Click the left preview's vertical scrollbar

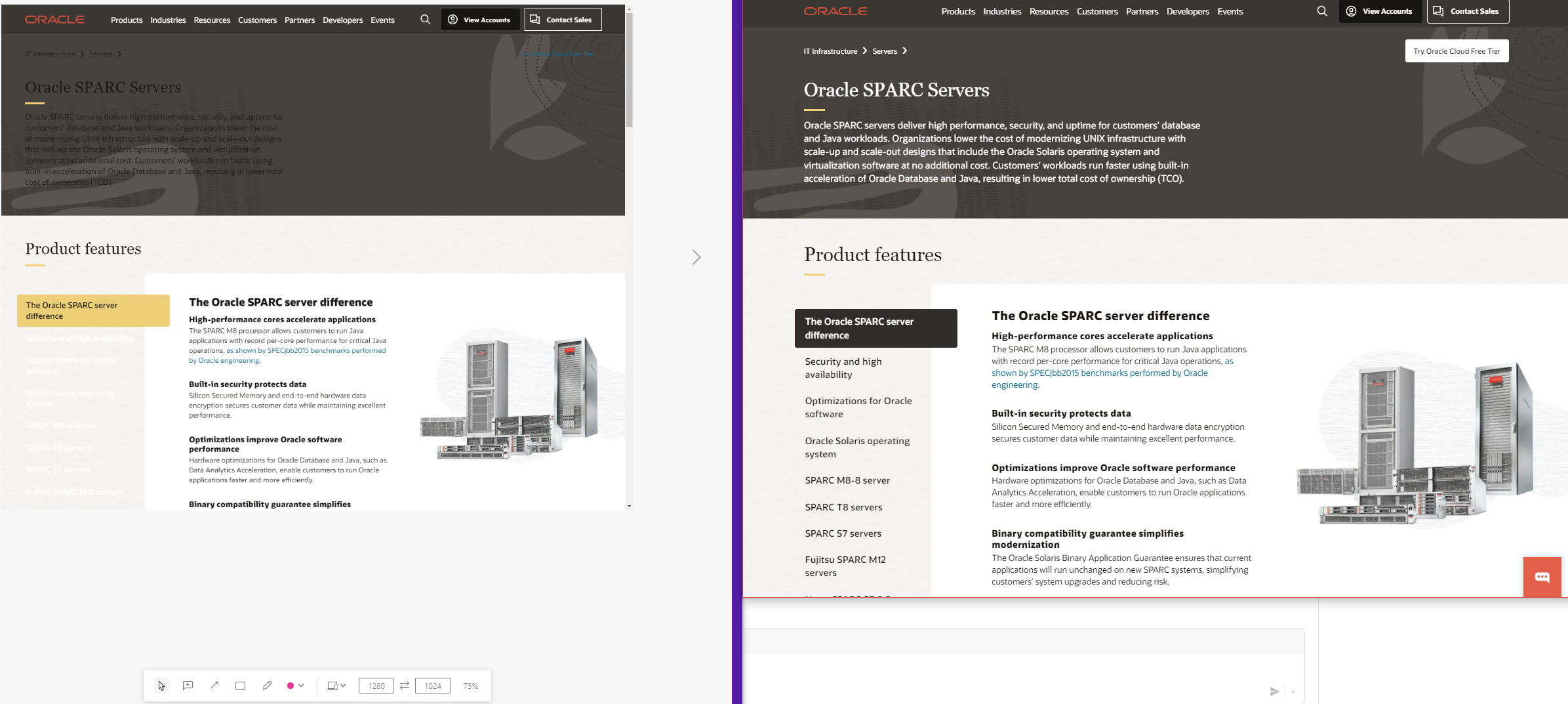click(x=629, y=69)
